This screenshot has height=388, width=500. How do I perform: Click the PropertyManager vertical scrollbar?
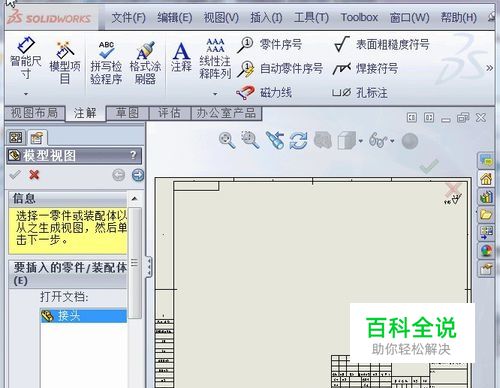pyautogui.click(x=135, y=263)
